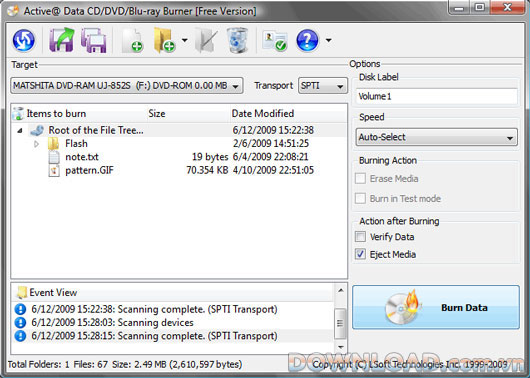Viewport: 530px width, 378px height.
Task: Click the Burn Data button
Action: (x=436, y=307)
